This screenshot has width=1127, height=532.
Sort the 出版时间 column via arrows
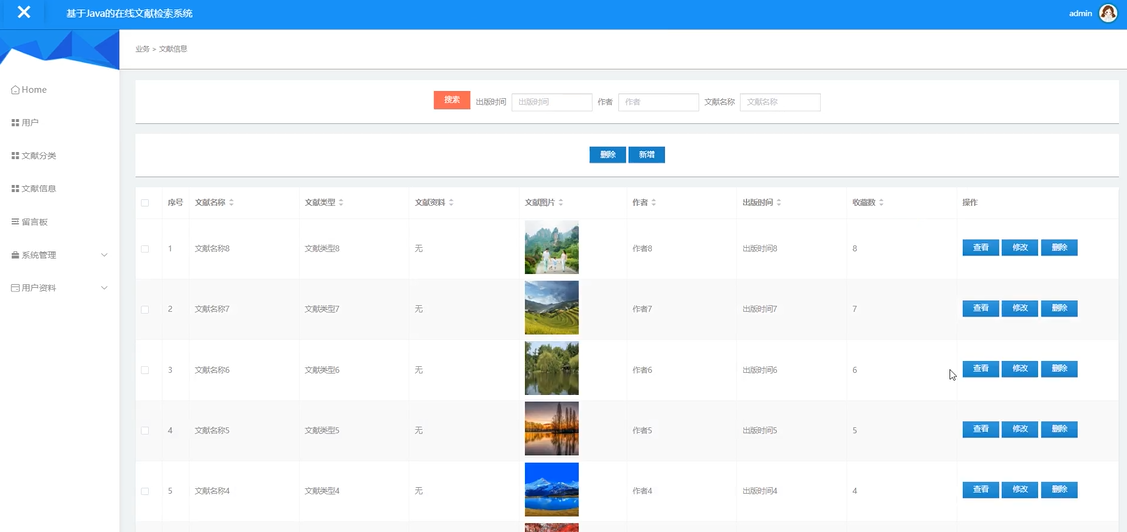[779, 203]
